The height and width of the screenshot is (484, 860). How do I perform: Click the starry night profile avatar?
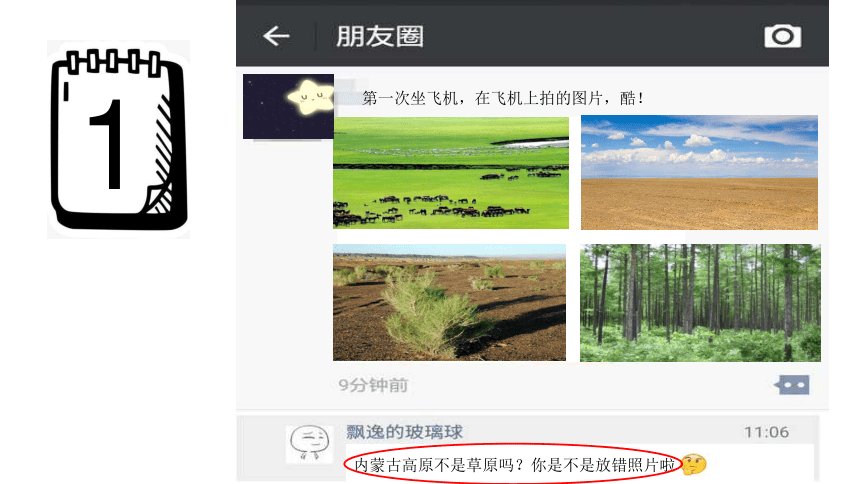[x=288, y=106]
